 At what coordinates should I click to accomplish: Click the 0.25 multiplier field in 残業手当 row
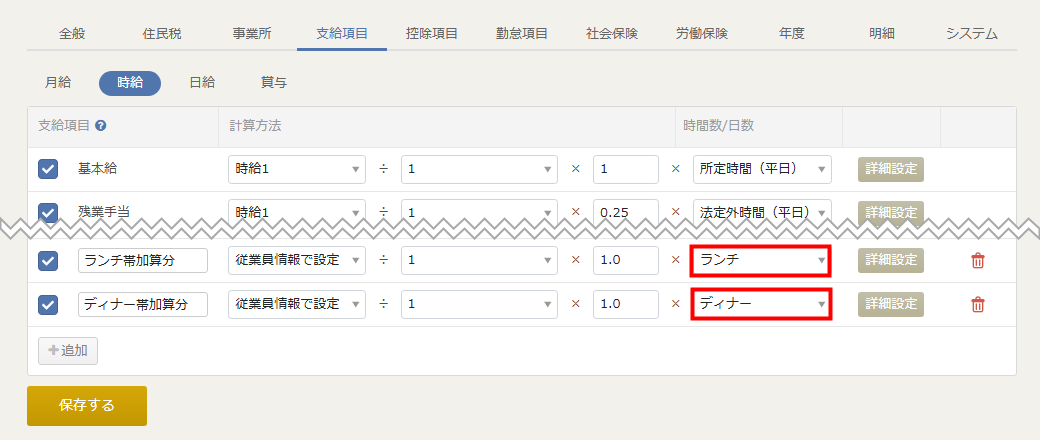click(x=625, y=213)
